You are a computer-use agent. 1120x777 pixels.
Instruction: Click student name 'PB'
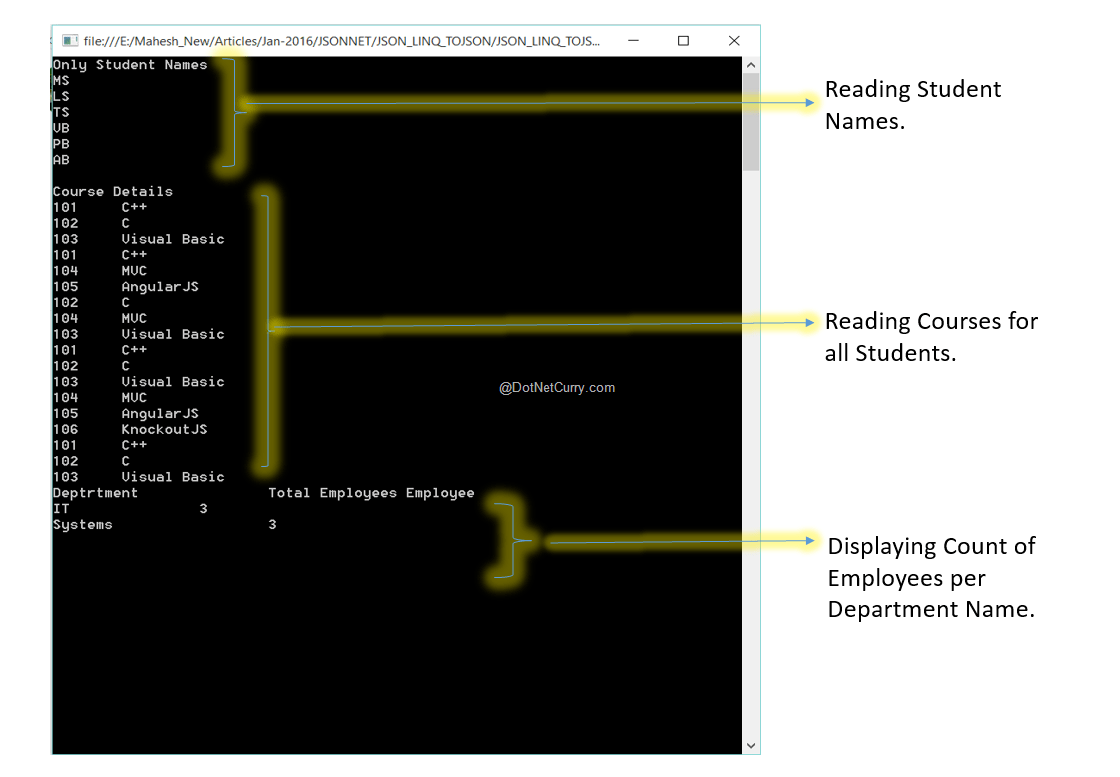pyautogui.click(x=61, y=144)
